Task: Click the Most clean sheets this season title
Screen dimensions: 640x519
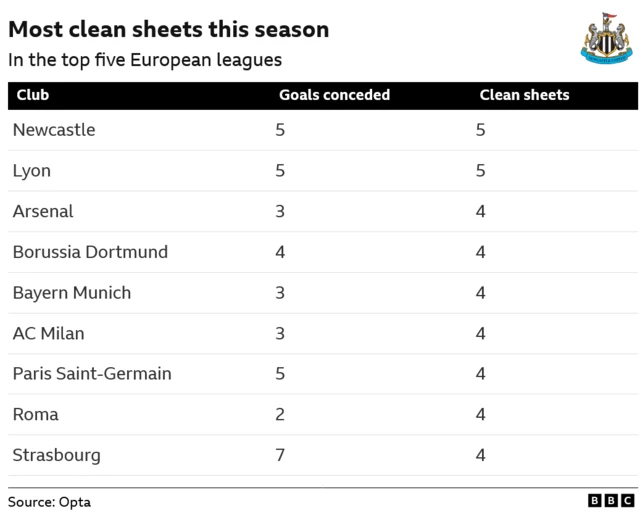Action: pos(168,29)
